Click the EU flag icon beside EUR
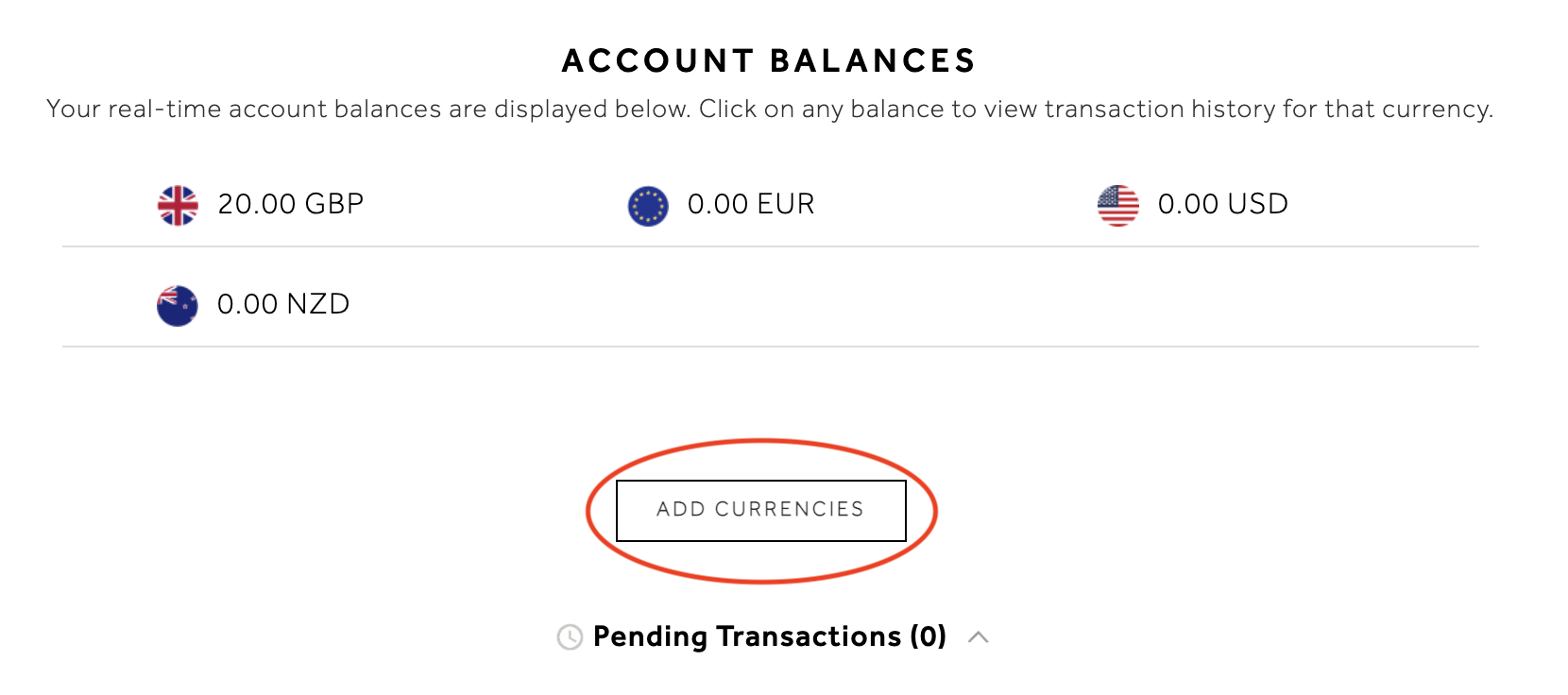This screenshot has height=695, width=1568. tap(648, 205)
